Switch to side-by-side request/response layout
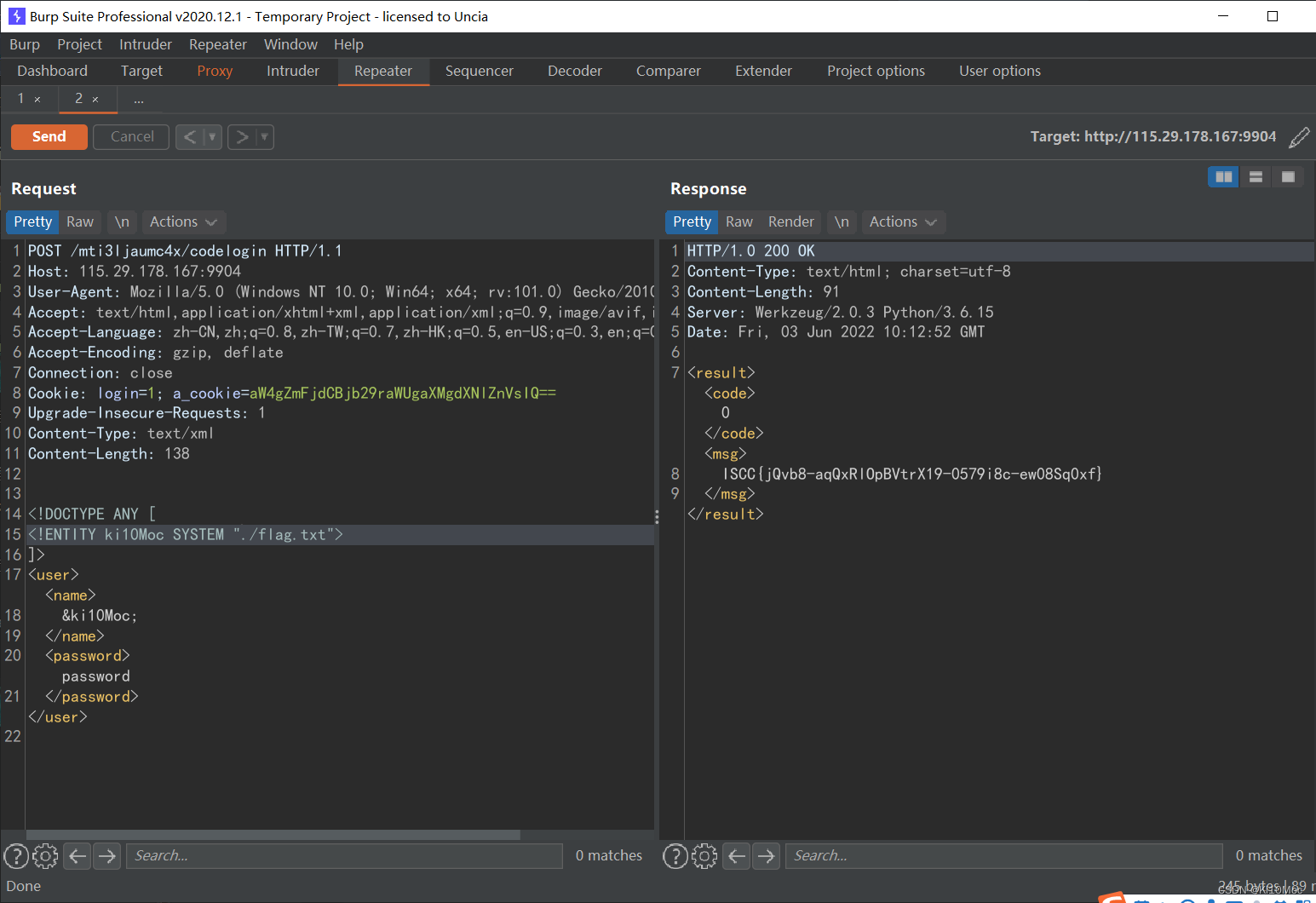The width and height of the screenshot is (1316, 903). coord(1223,176)
